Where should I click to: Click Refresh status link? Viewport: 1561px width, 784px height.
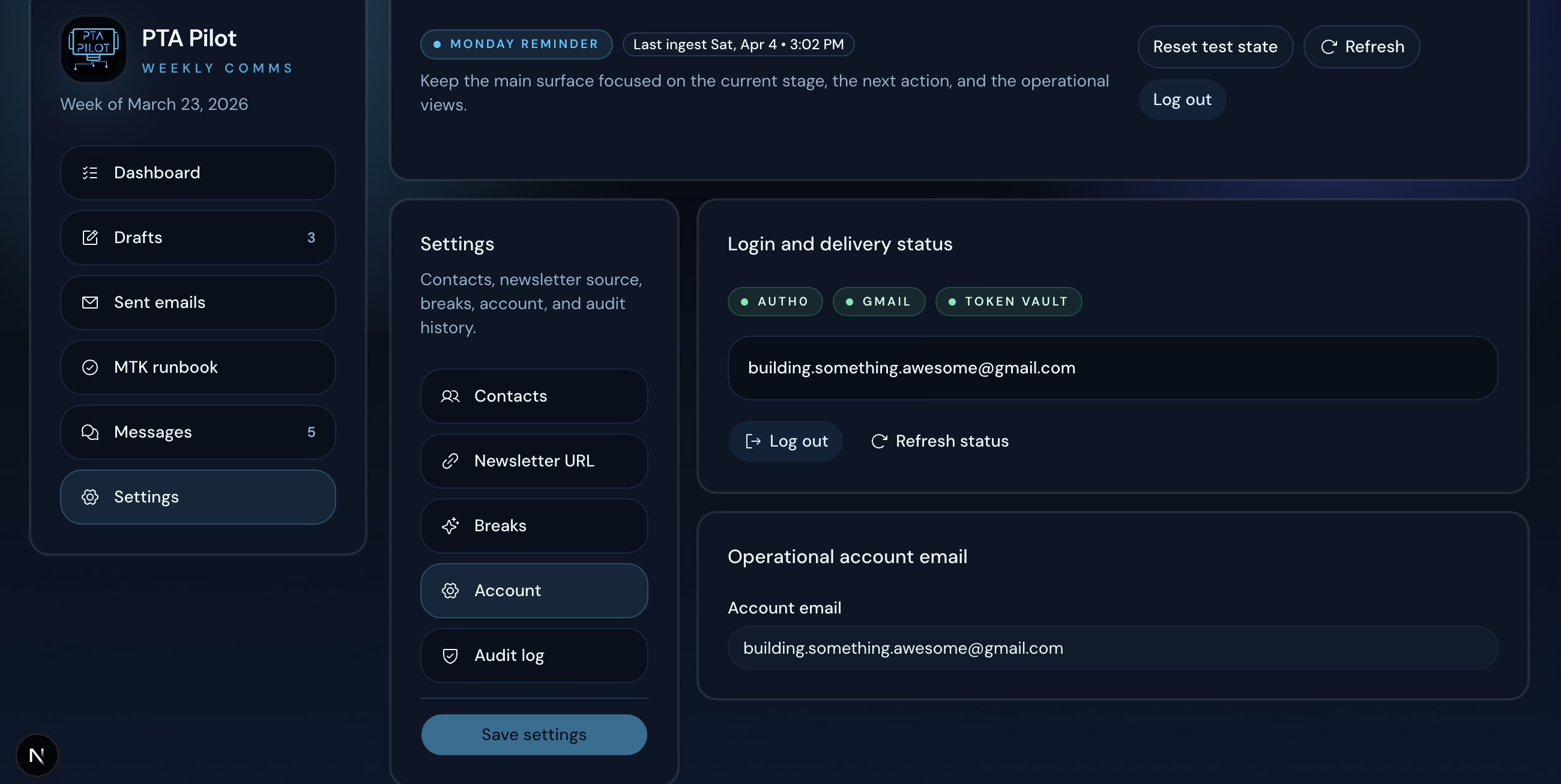pyautogui.click(x=939, y=441)
